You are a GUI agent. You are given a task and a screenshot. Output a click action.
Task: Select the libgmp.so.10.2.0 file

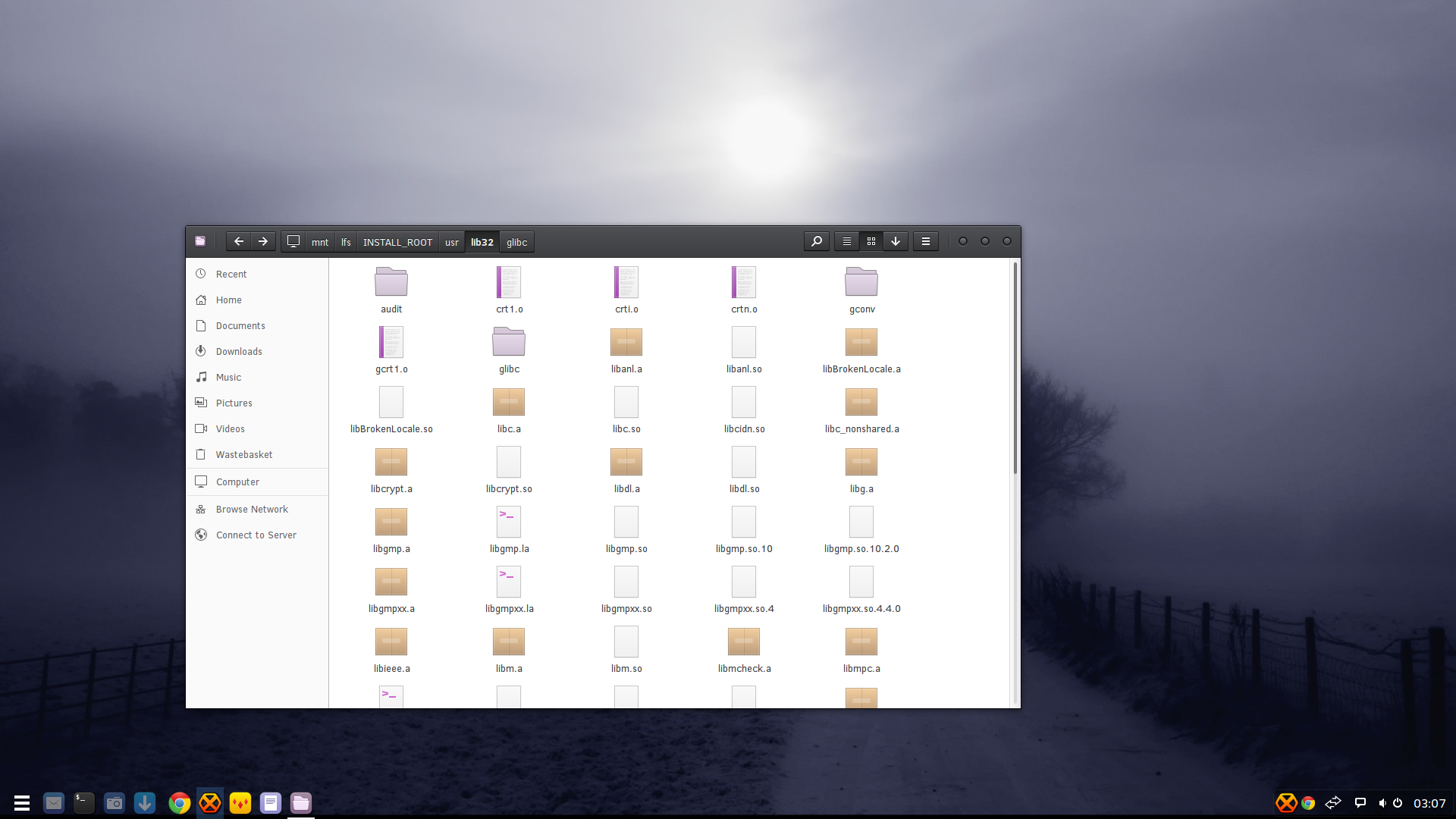[x=861, y=522]
